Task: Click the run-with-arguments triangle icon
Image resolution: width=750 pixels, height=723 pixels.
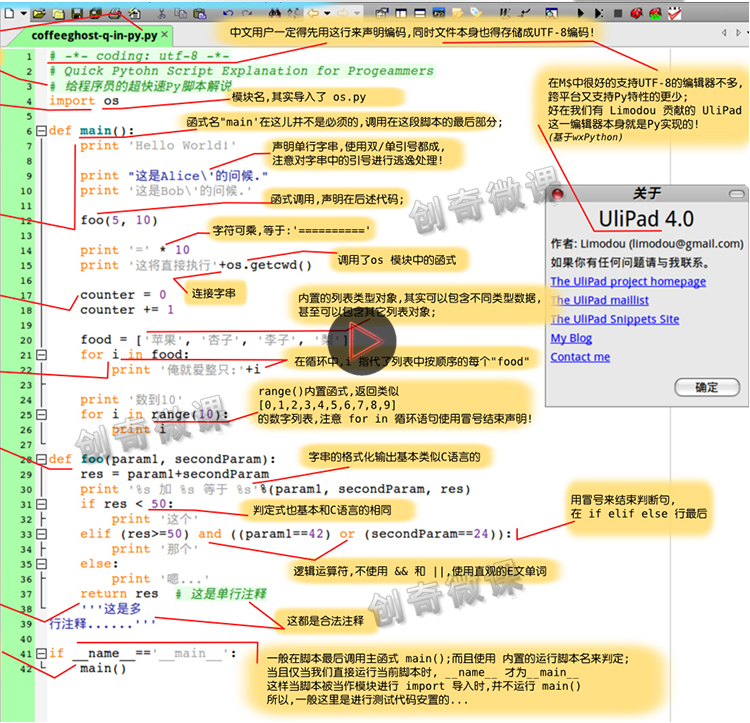Action: tap(599, 13)
